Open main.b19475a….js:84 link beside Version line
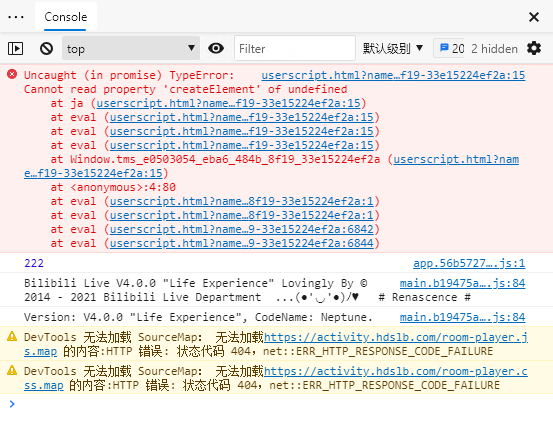Image resolution: width=553 pixels, height=435 pixels. (462, 317)
